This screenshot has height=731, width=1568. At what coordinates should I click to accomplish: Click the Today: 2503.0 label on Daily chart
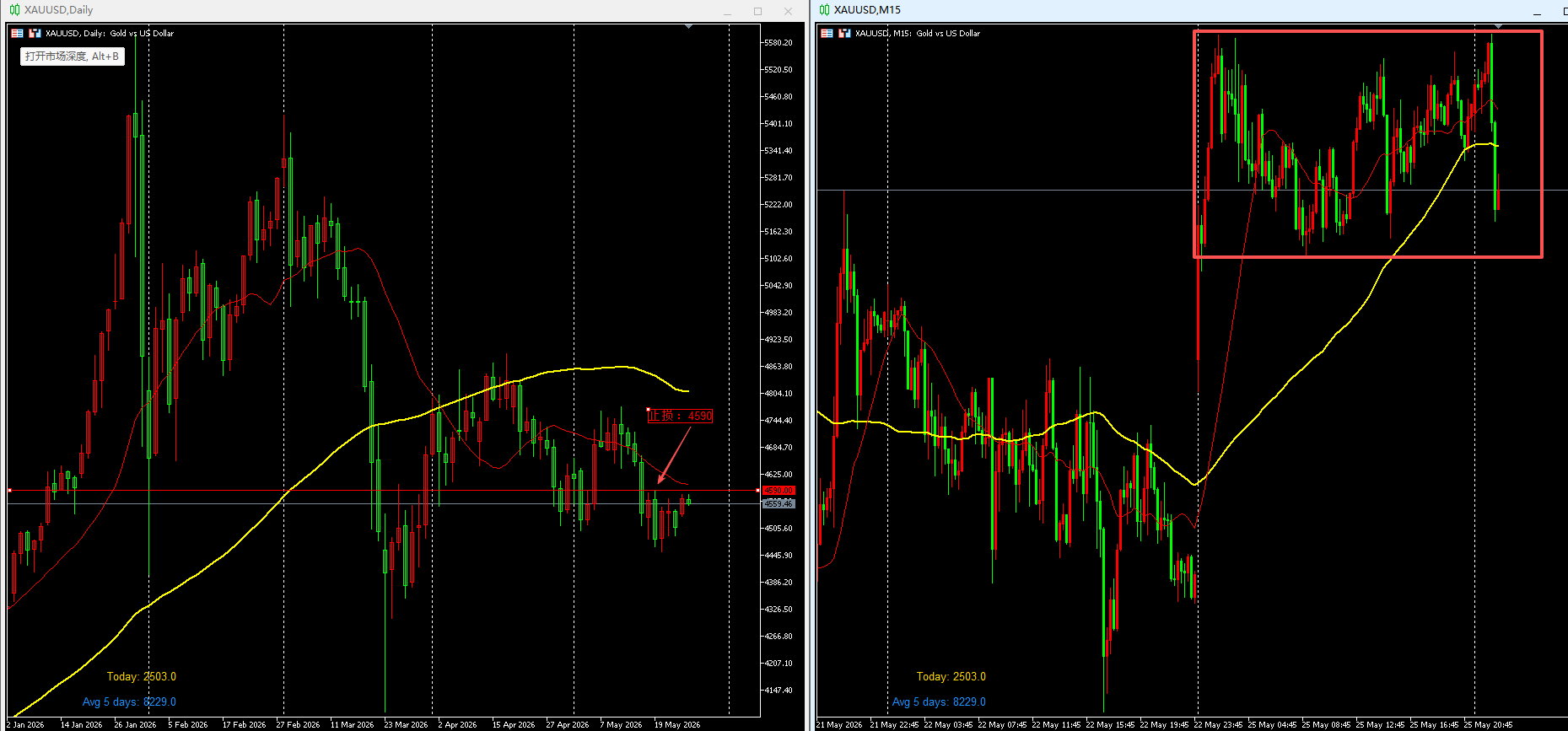pyautogui.click(x=142, y=676)
